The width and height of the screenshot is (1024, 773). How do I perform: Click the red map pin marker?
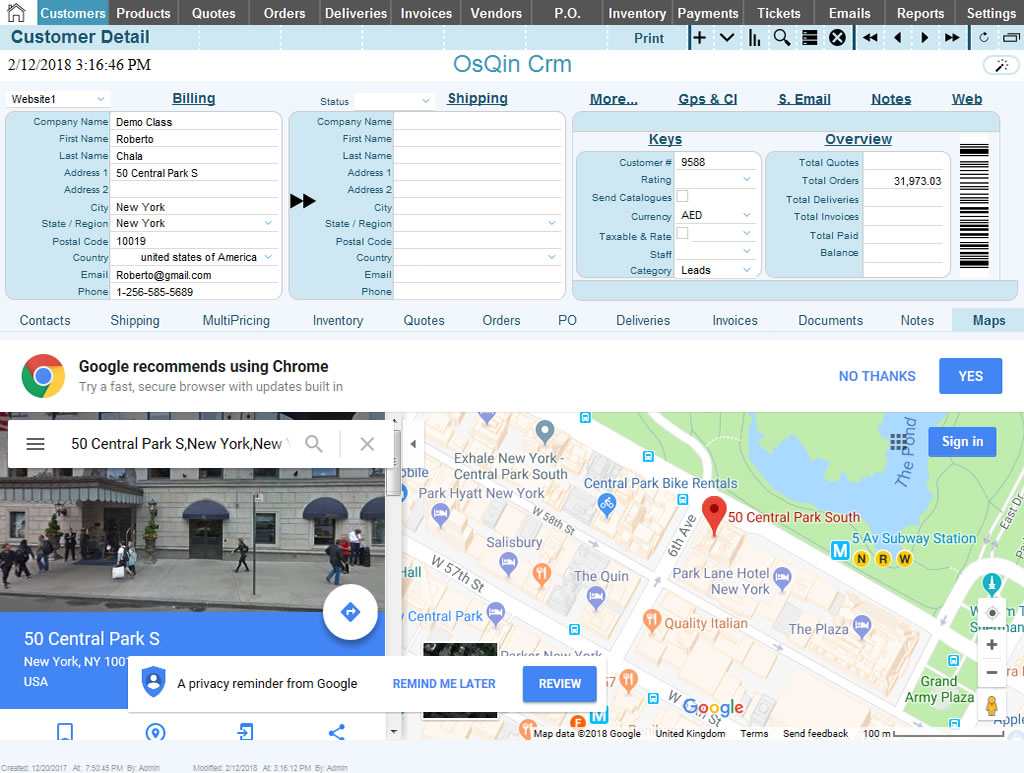[714, 516]
